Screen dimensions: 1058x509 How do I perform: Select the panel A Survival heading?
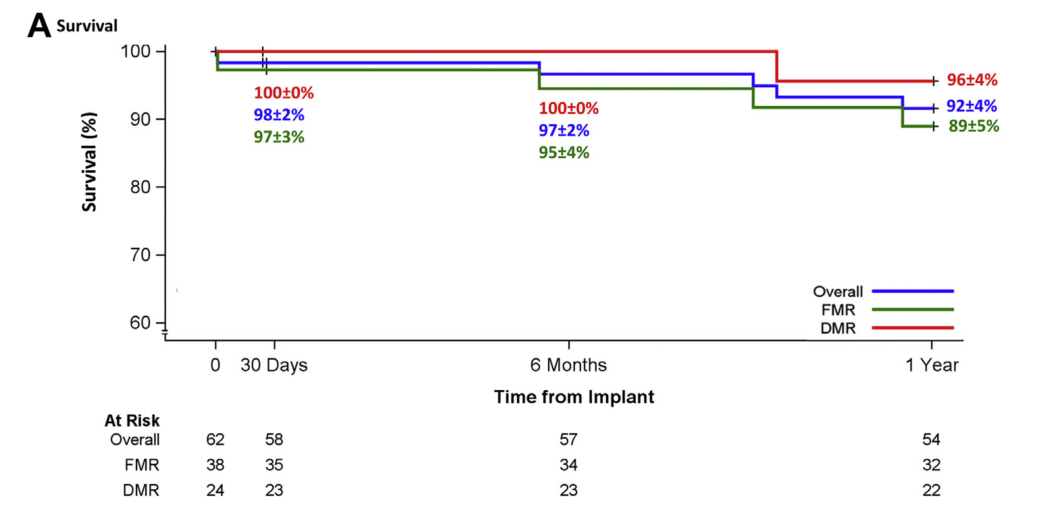(x=72, y=25)
